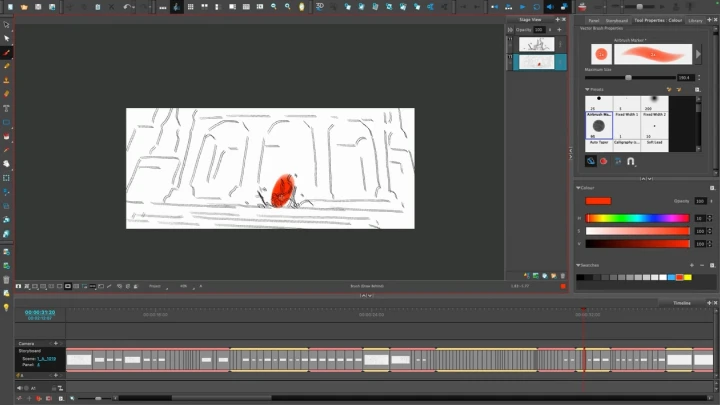Select the Brush tool in left toolbar
Screen dimensions: 720x405
7,52
